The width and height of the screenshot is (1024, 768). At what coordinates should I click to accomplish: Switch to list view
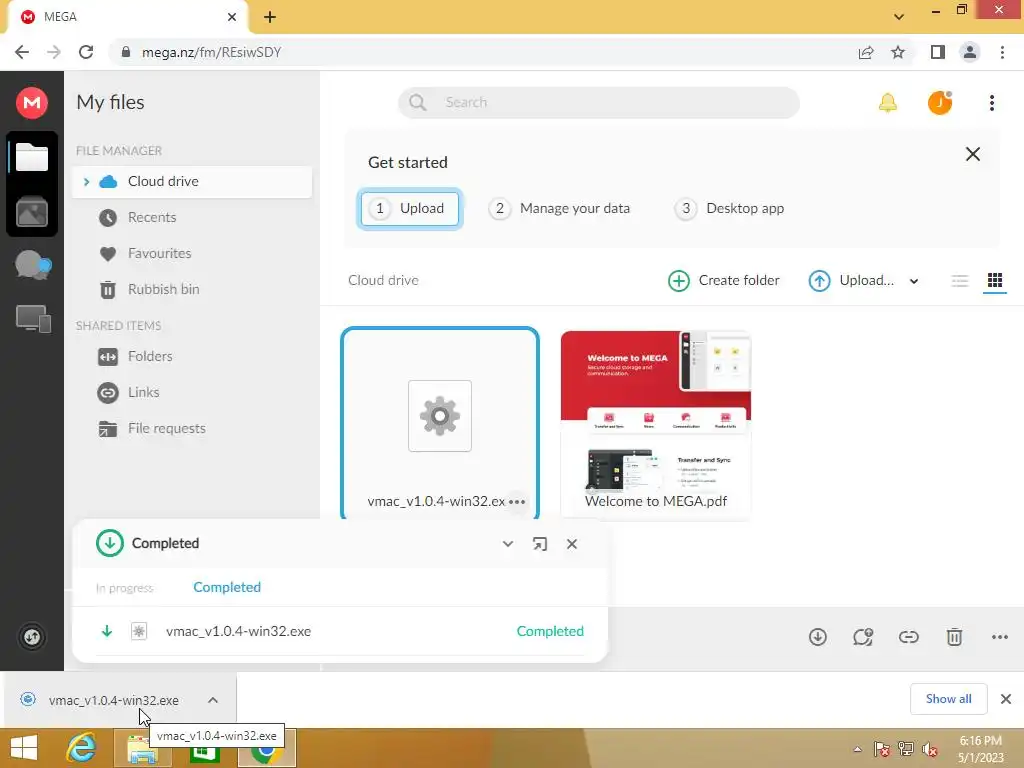[959, 281]
